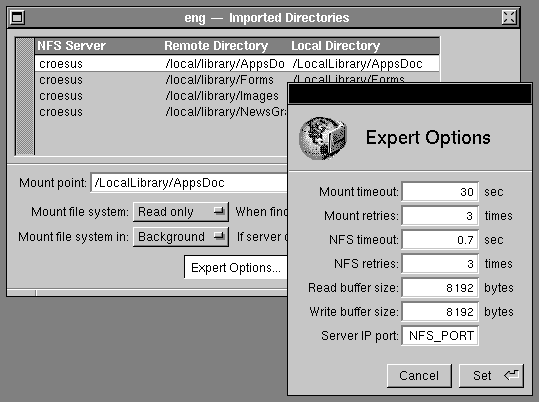539x402 pixels.
Task: Click the Mount point text field
Action: coord(189,183)
